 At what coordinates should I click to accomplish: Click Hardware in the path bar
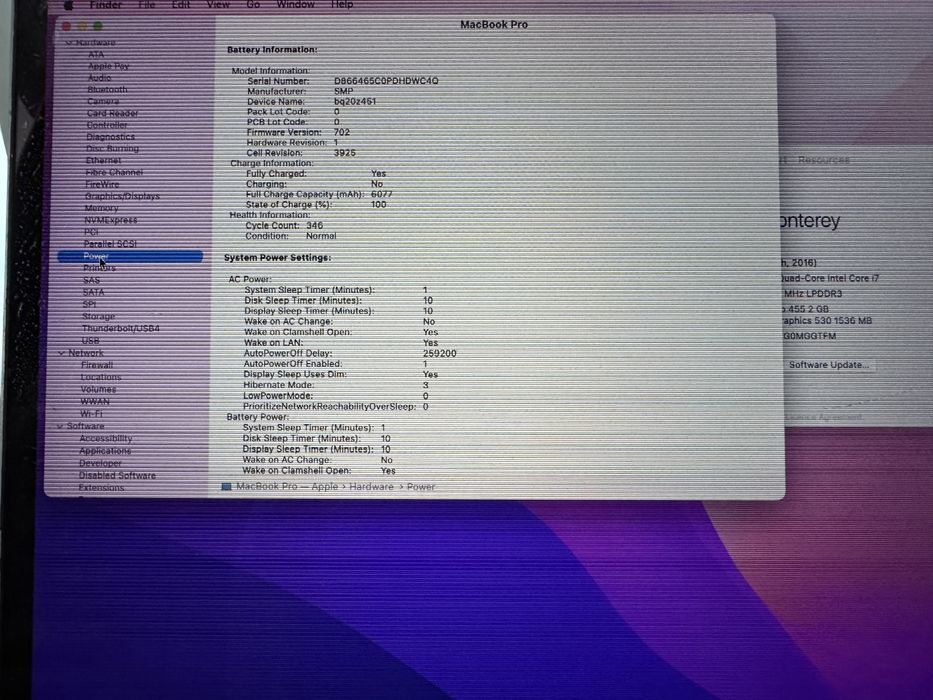point(371,487)
